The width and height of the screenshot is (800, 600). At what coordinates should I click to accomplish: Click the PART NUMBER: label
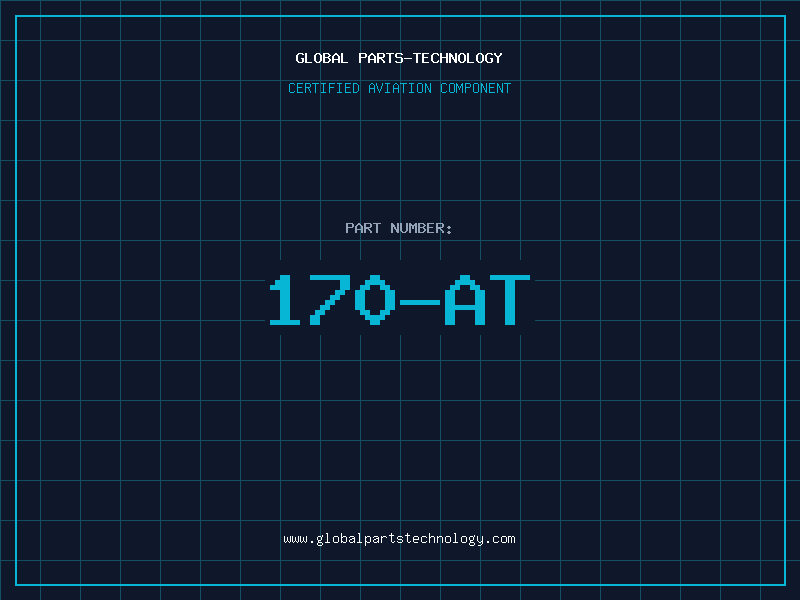(x=399, y=228)
